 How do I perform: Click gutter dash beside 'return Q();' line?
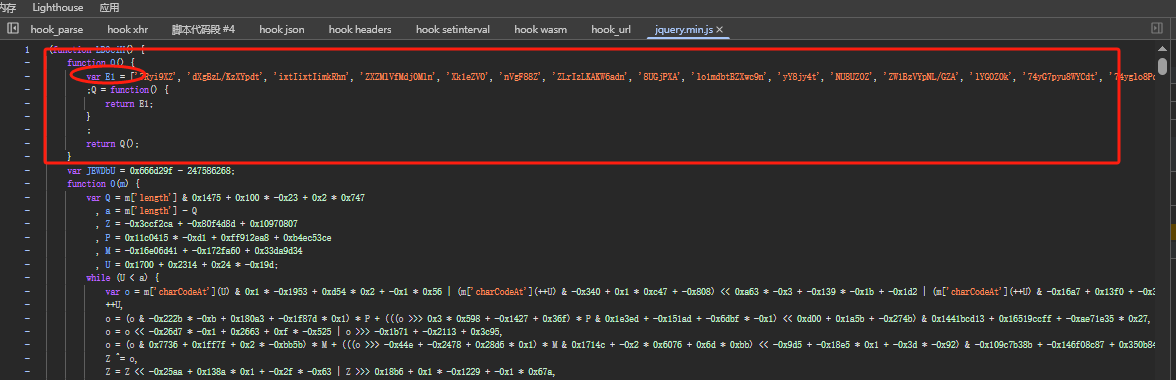(x=27, y=143)
